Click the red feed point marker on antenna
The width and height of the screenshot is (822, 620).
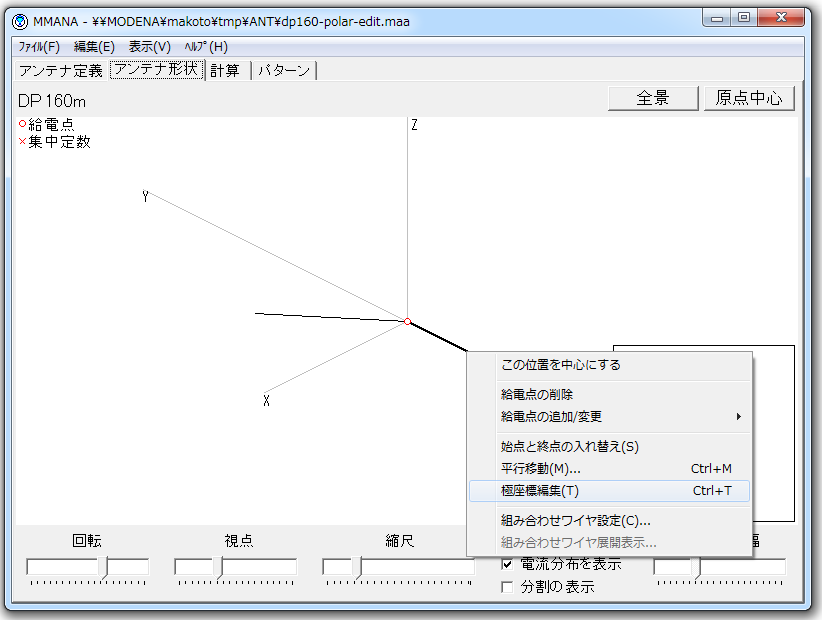[407, 321]
